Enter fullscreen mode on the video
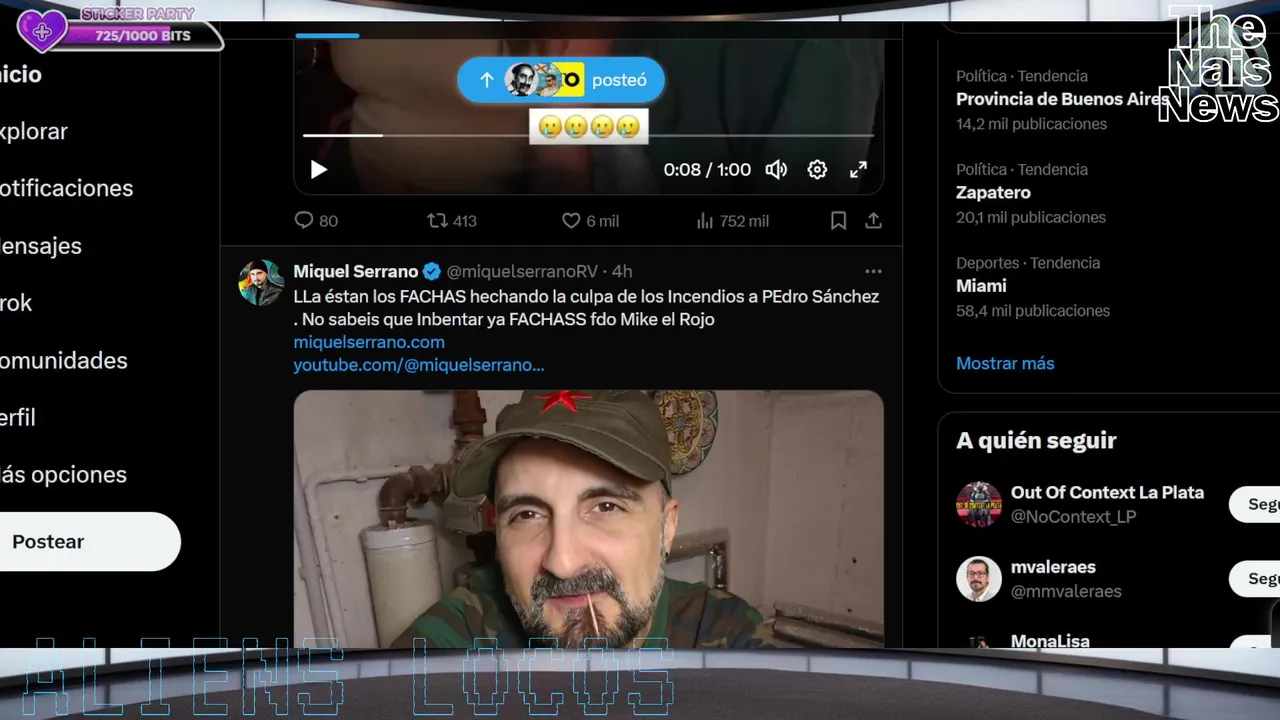 (x=858, y=170)
